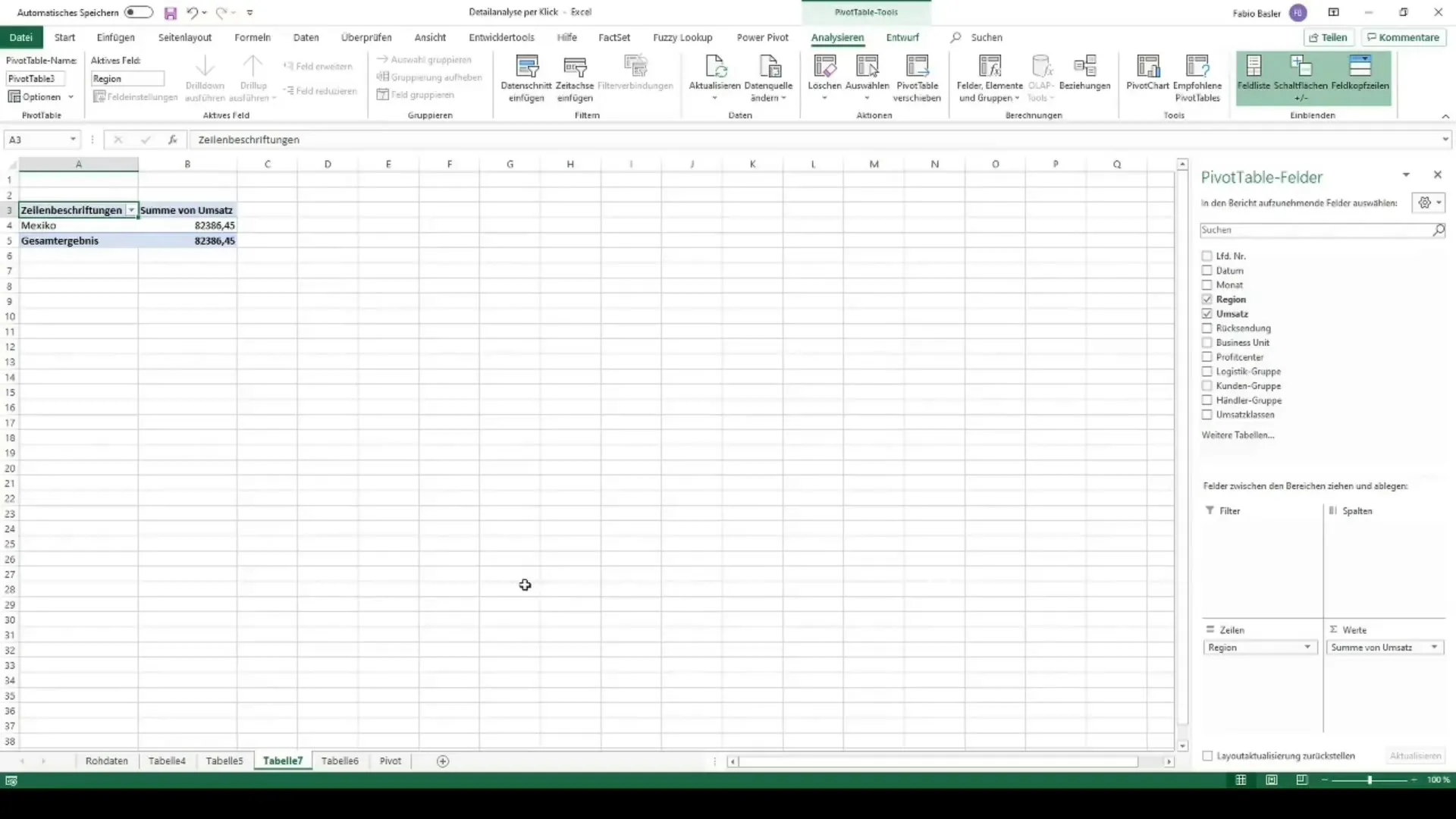This screenshot has height=819, width=1456.
Task: Click the Save icon in title bar
Action: click(171, 13)
